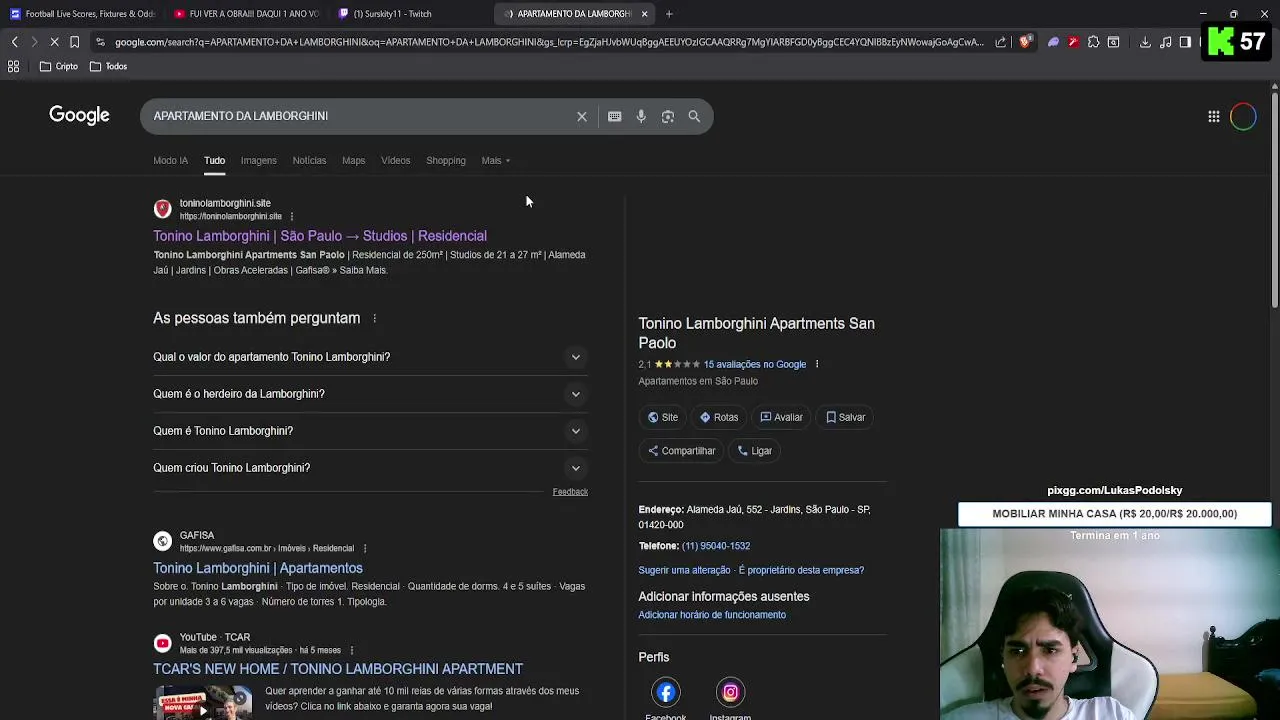Go back in browser history
The height and width of the screenshot is (720, 1280).
pos(14,42)
